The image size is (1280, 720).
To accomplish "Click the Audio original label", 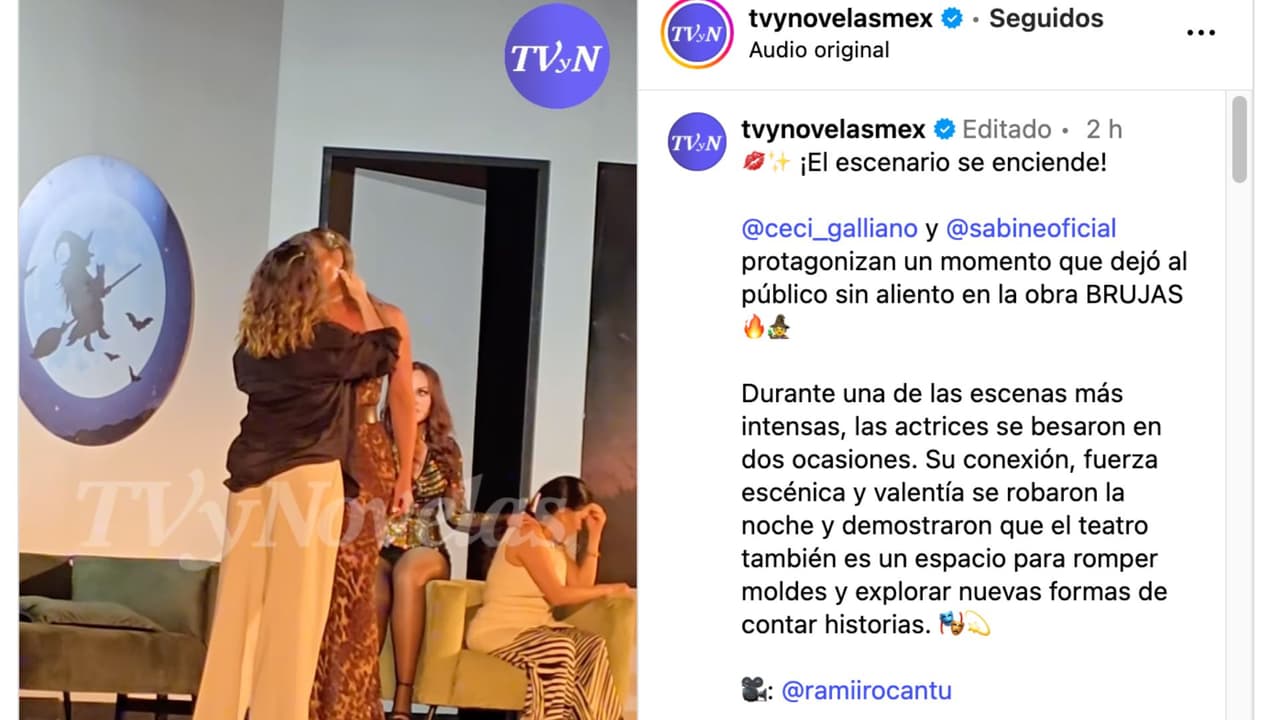I will click(819, 49).
